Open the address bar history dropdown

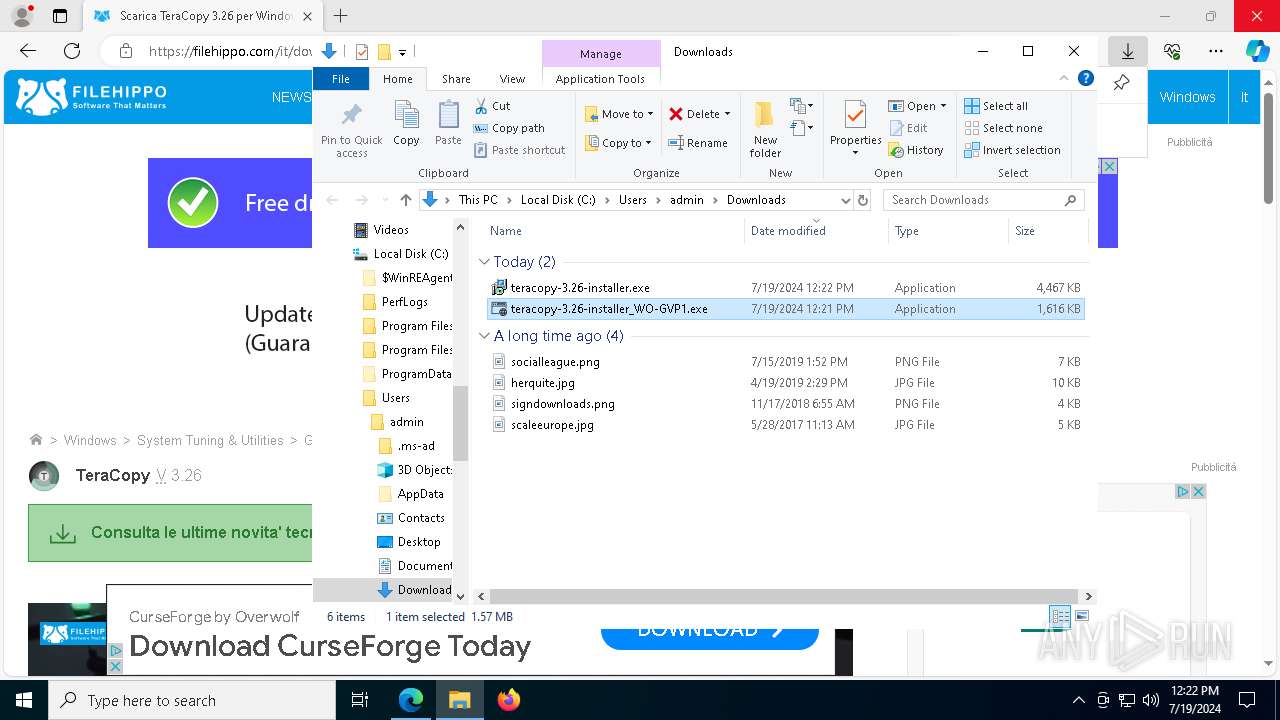click(846, 200)
